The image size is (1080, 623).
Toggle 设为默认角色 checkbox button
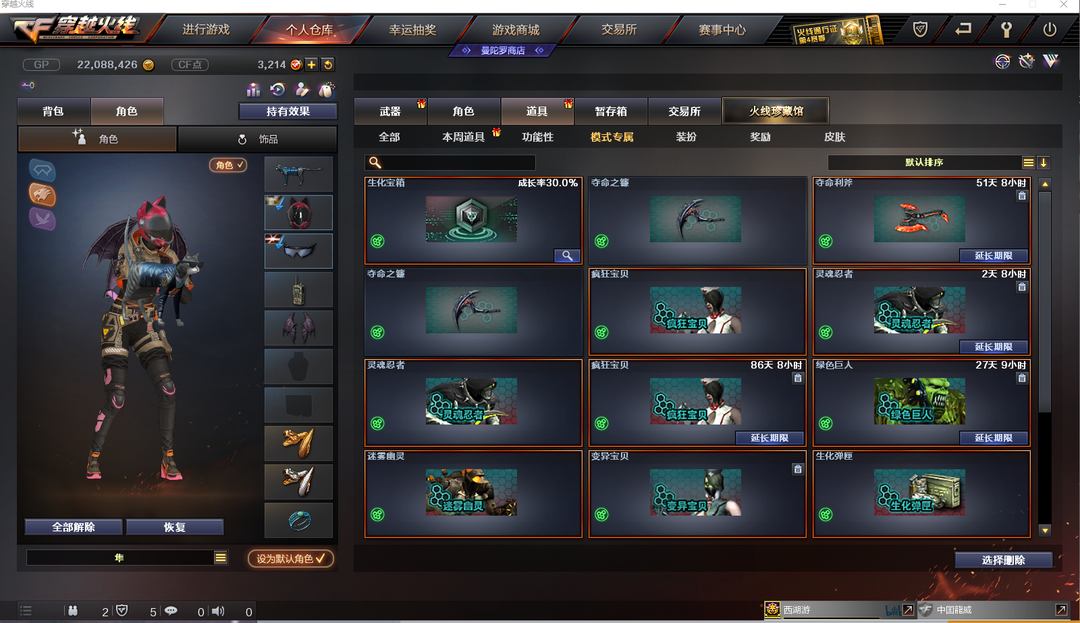[291, 558]
